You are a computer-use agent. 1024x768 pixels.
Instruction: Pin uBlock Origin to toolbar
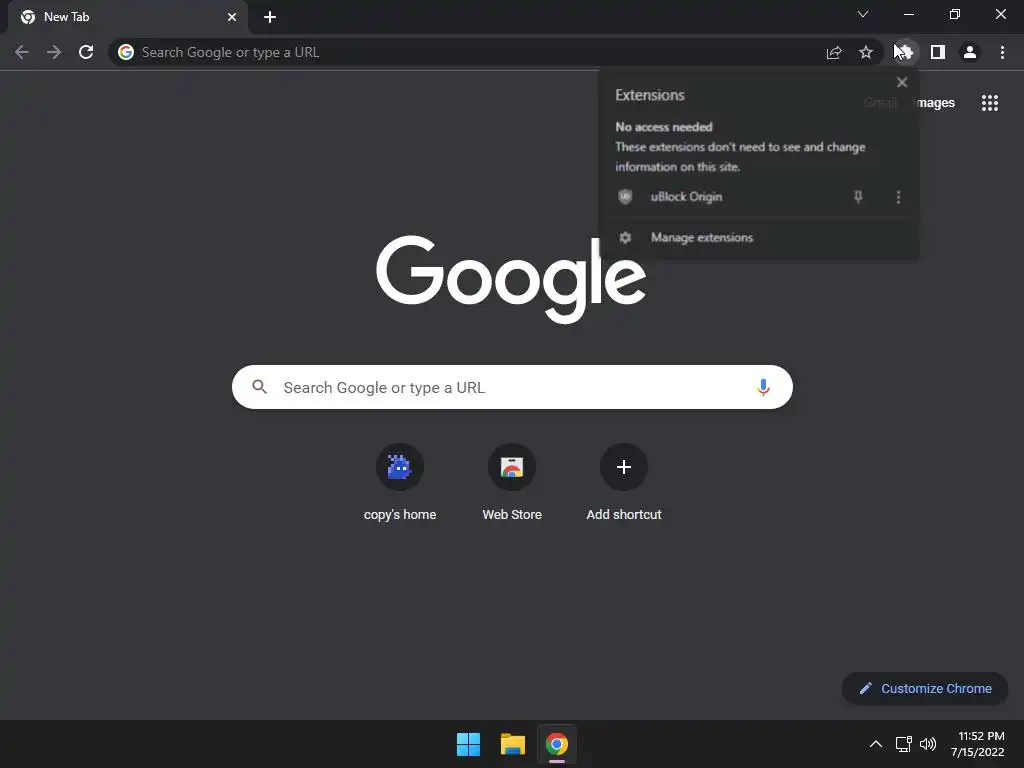(x=858, y=197)
